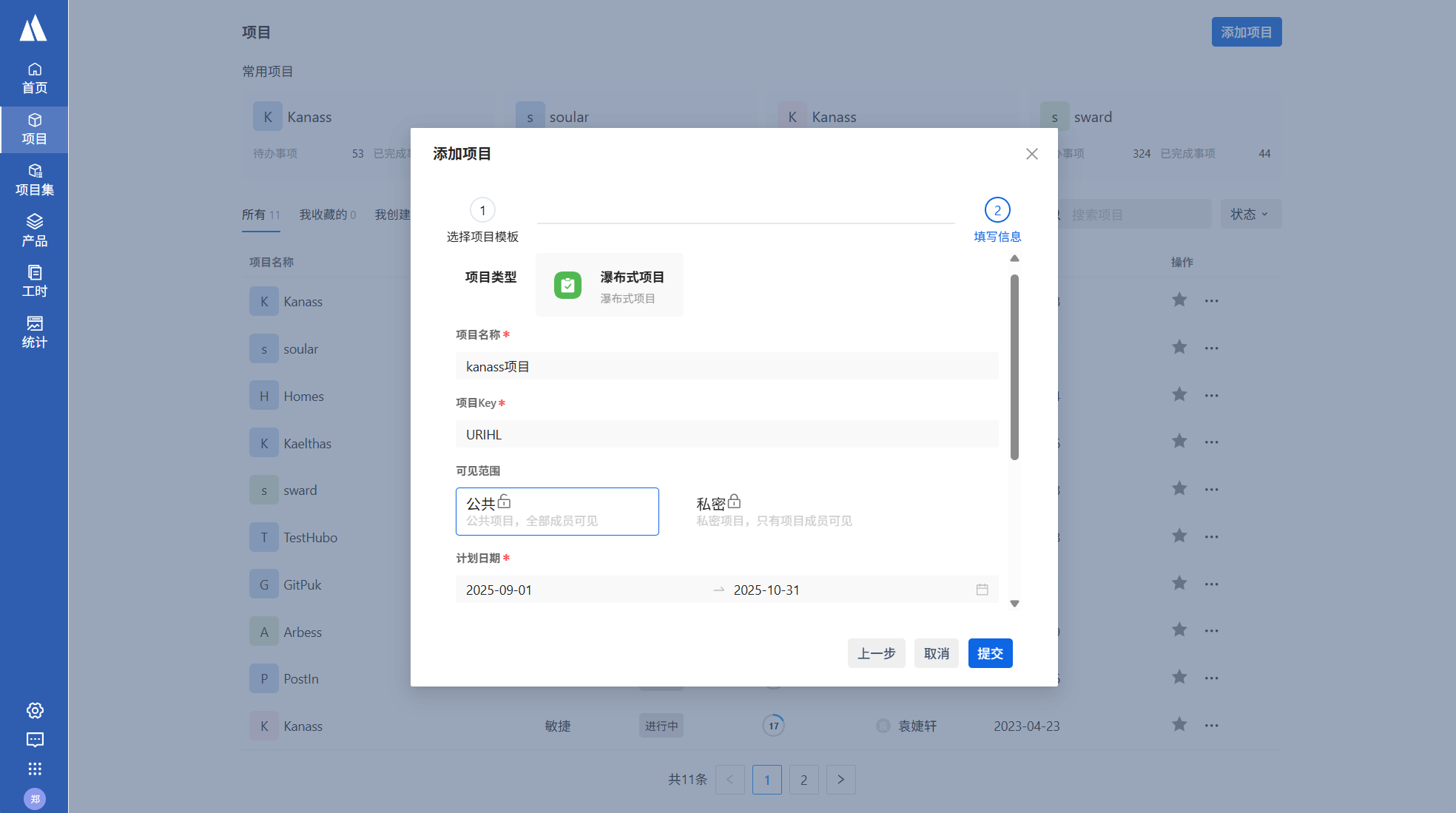This screenshot has height=813, width=1456.
Task: Close the 添加项目 dialog
Action: 1031,154
